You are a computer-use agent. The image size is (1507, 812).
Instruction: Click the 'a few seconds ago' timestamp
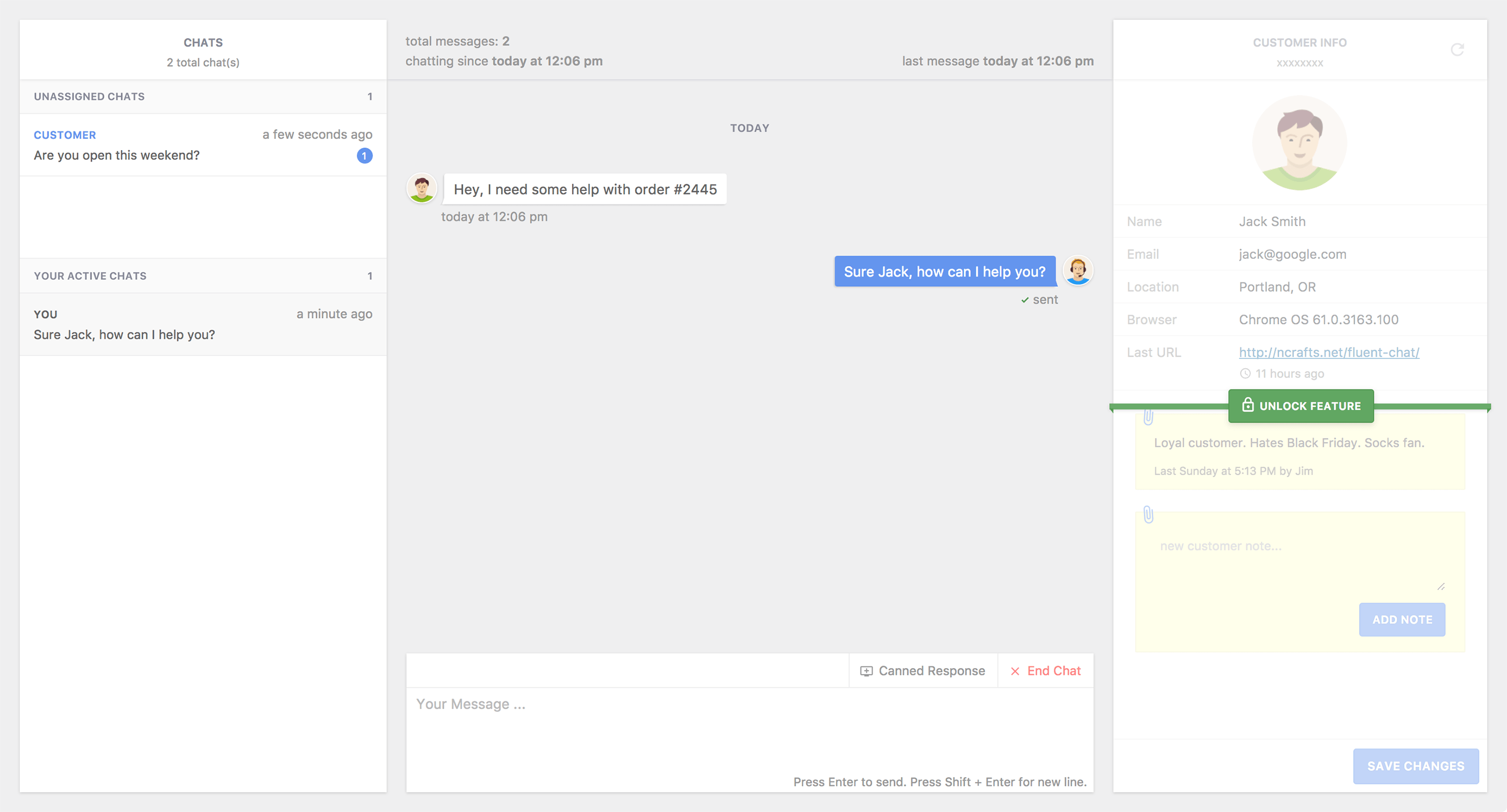point(317,134)
